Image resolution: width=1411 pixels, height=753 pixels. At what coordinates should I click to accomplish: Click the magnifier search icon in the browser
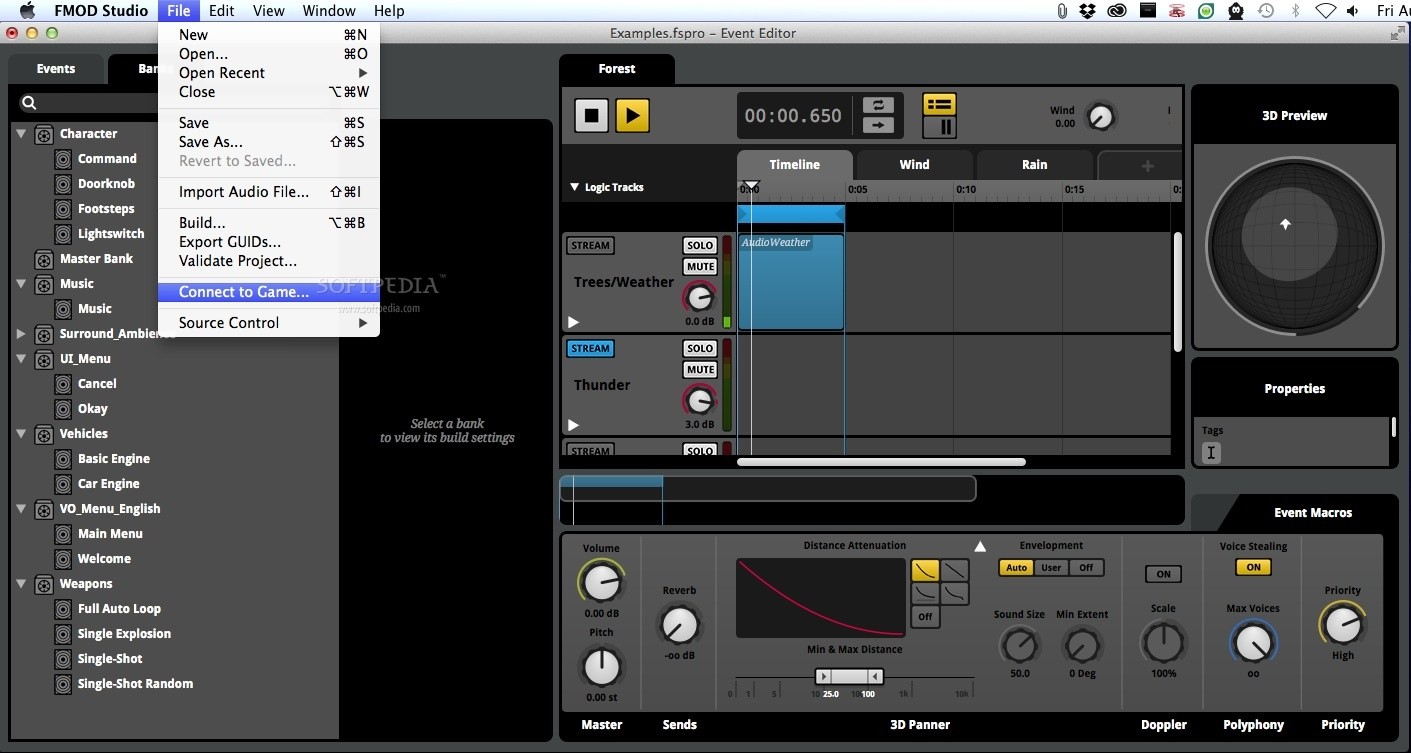29,103
